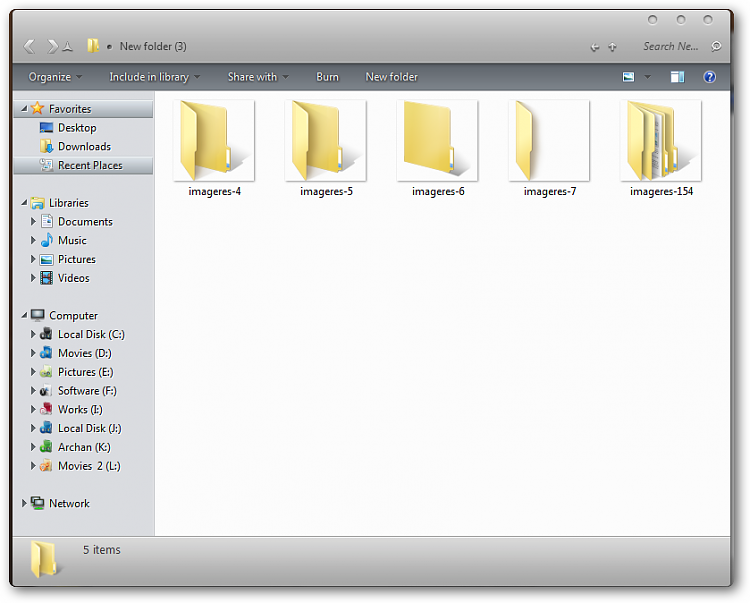Click the Network icon
The image size is (750, 603).
37,503
